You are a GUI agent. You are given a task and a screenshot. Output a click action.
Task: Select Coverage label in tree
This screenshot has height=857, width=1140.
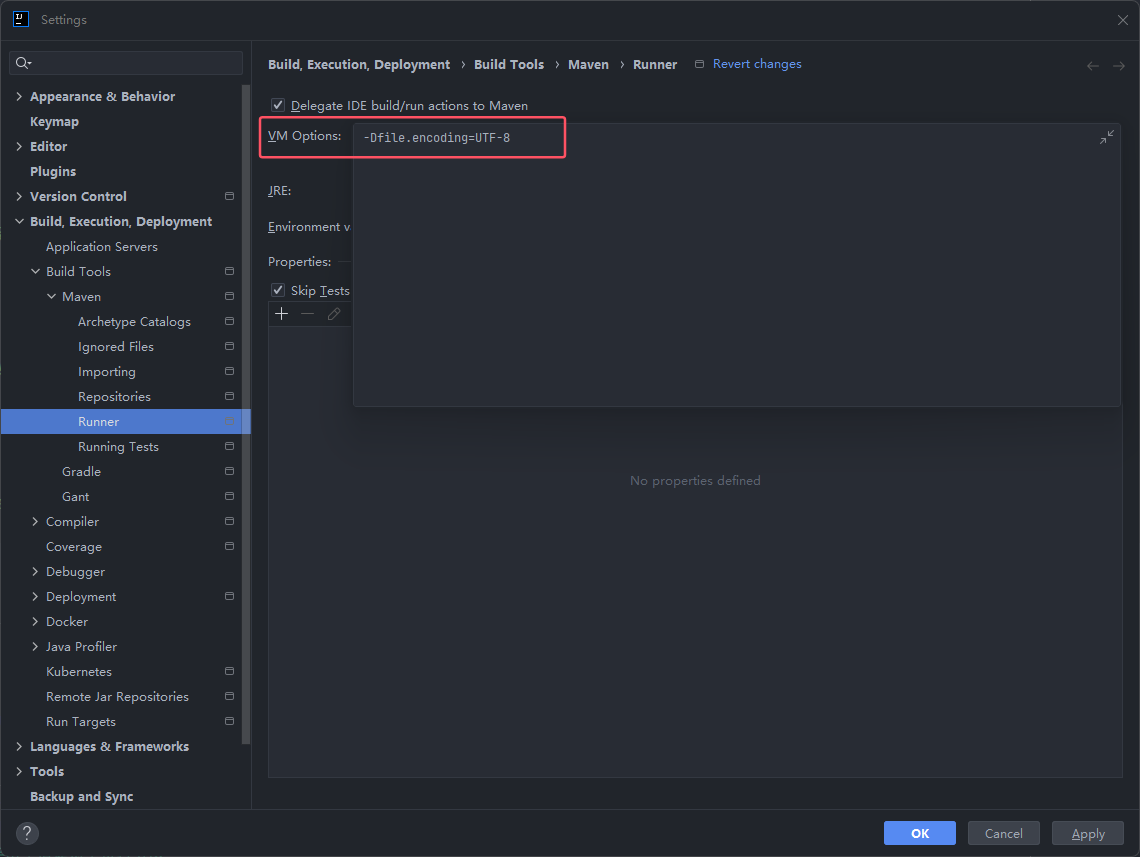73,547
